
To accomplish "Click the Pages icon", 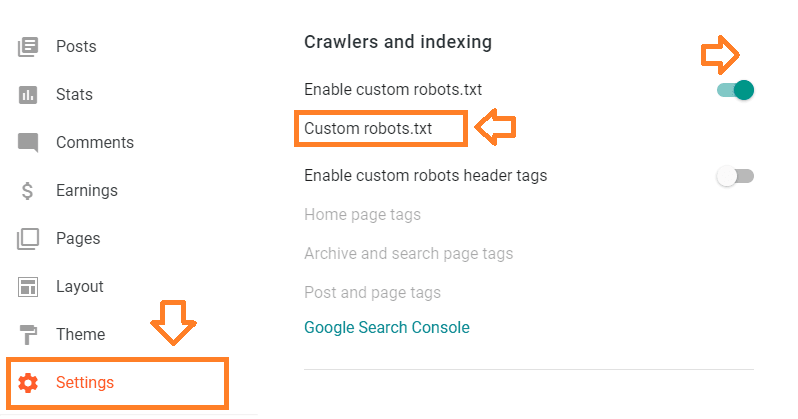I will 28,239.
